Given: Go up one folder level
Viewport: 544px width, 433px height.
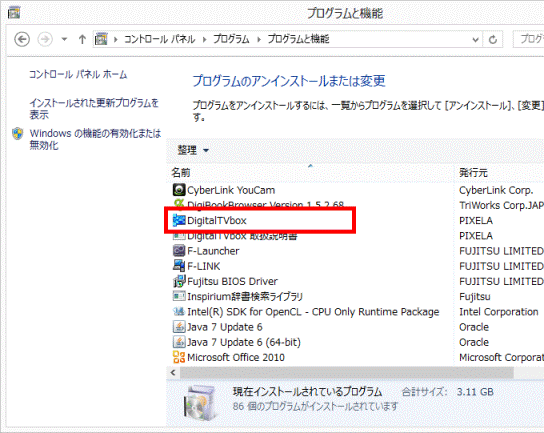Looking at the screenshot, I should (82, 39).
